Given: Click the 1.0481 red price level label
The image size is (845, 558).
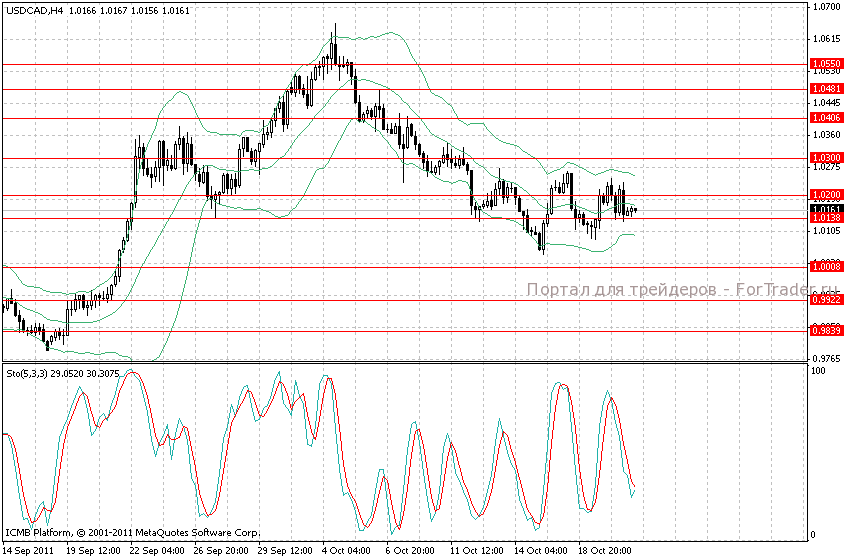Looking at the screenshot, I should click(x=826, y=88).
